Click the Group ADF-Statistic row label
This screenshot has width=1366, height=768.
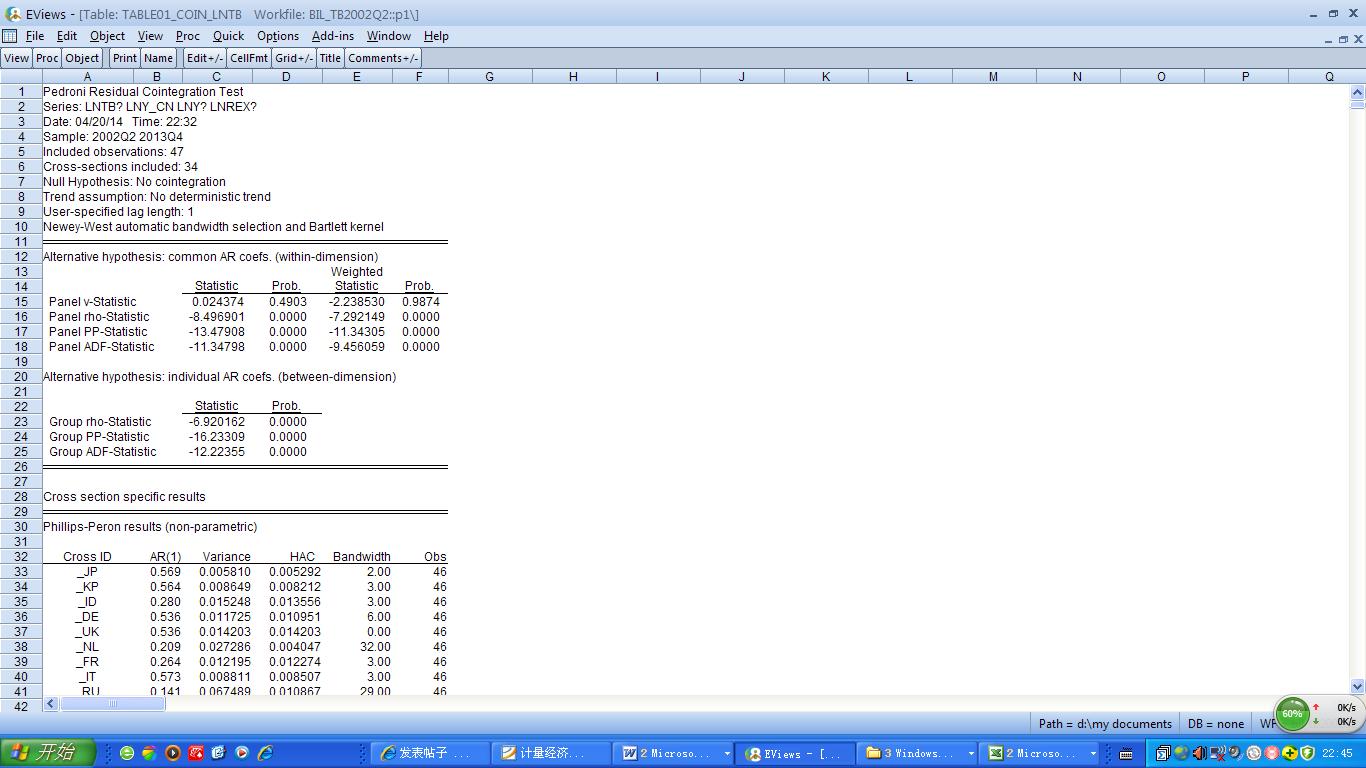tap(102, 452)
